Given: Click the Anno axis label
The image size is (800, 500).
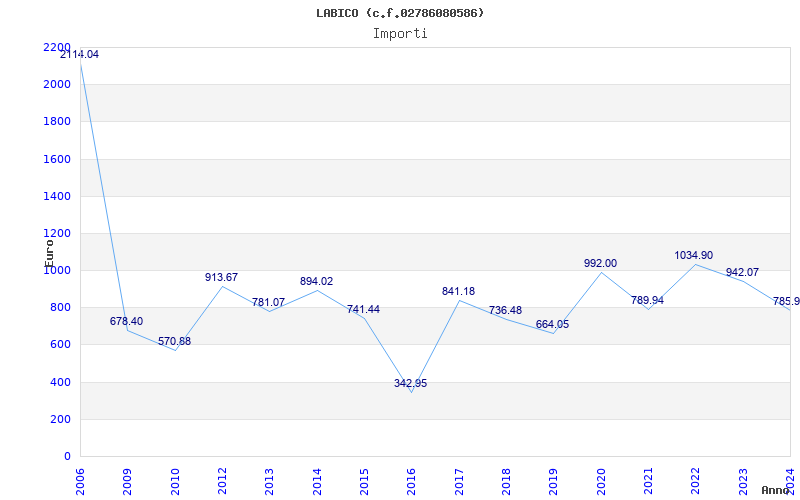Looking at the screenshot, I should coord(775,490).
